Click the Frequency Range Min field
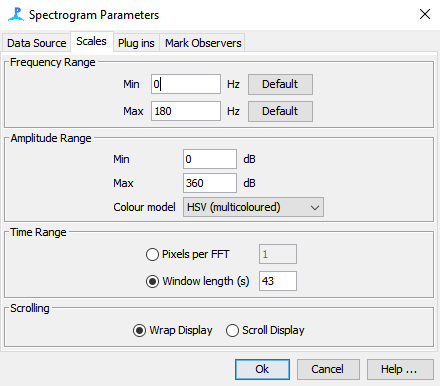The image size is (440, 386). (x=186, y=84)
